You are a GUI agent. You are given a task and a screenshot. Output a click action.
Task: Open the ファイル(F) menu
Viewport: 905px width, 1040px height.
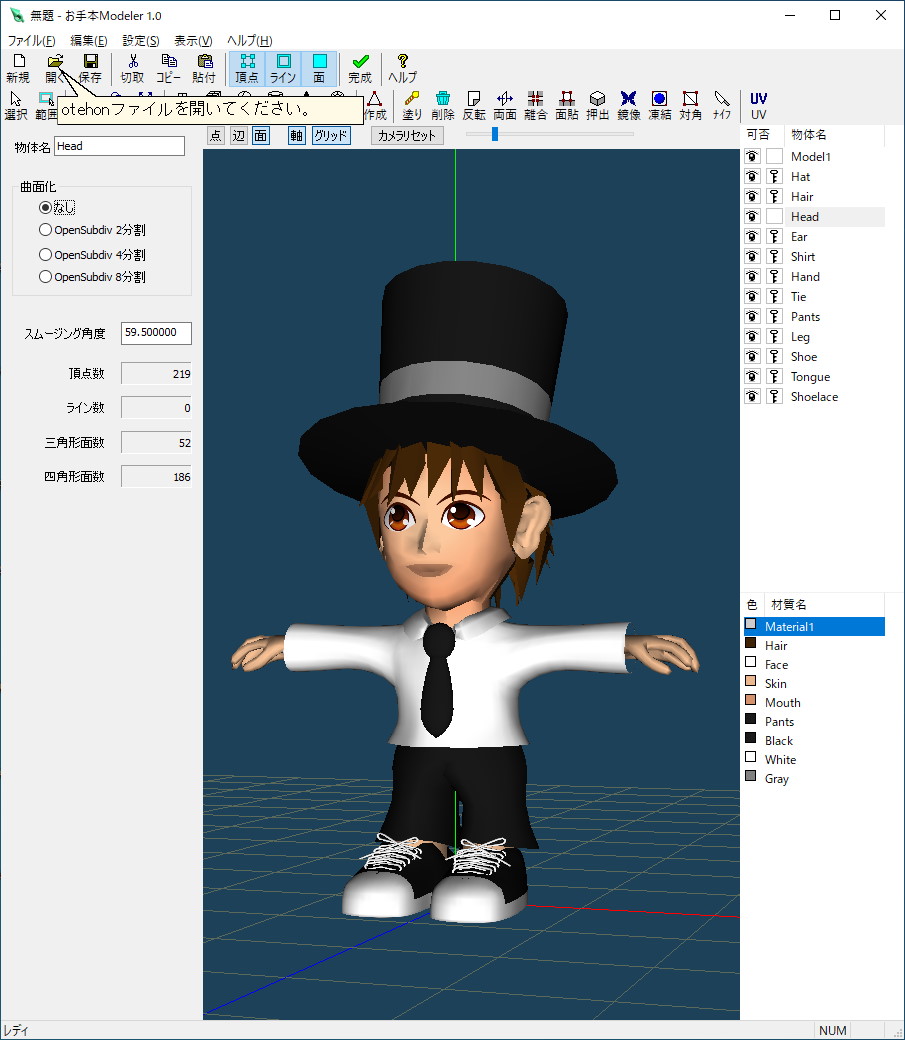point(31,41)
